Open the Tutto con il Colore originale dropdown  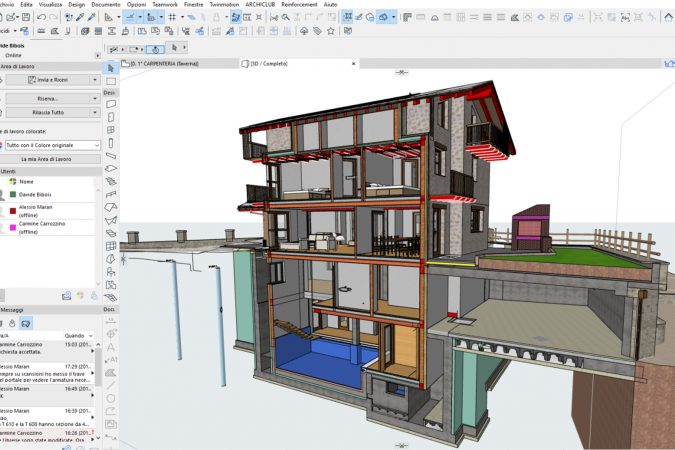pos(52,145)
